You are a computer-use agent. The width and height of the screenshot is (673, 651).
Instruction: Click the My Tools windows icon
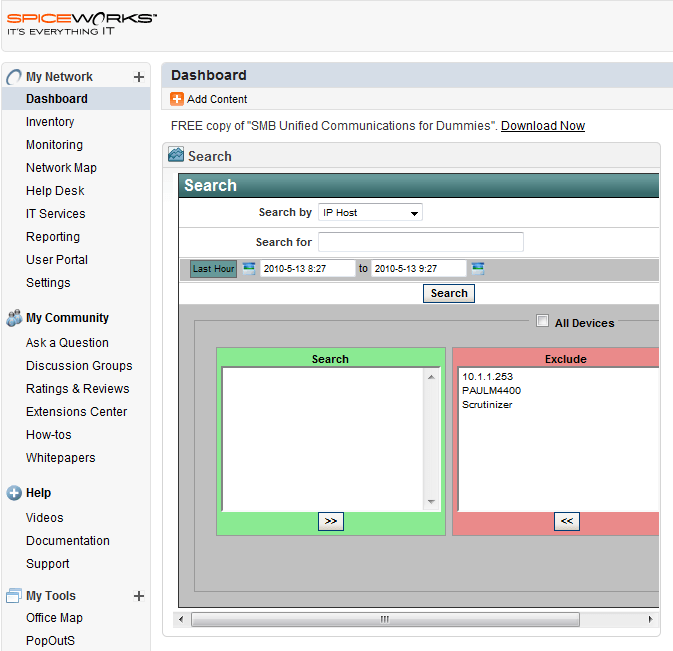click(x=14, y=596)
